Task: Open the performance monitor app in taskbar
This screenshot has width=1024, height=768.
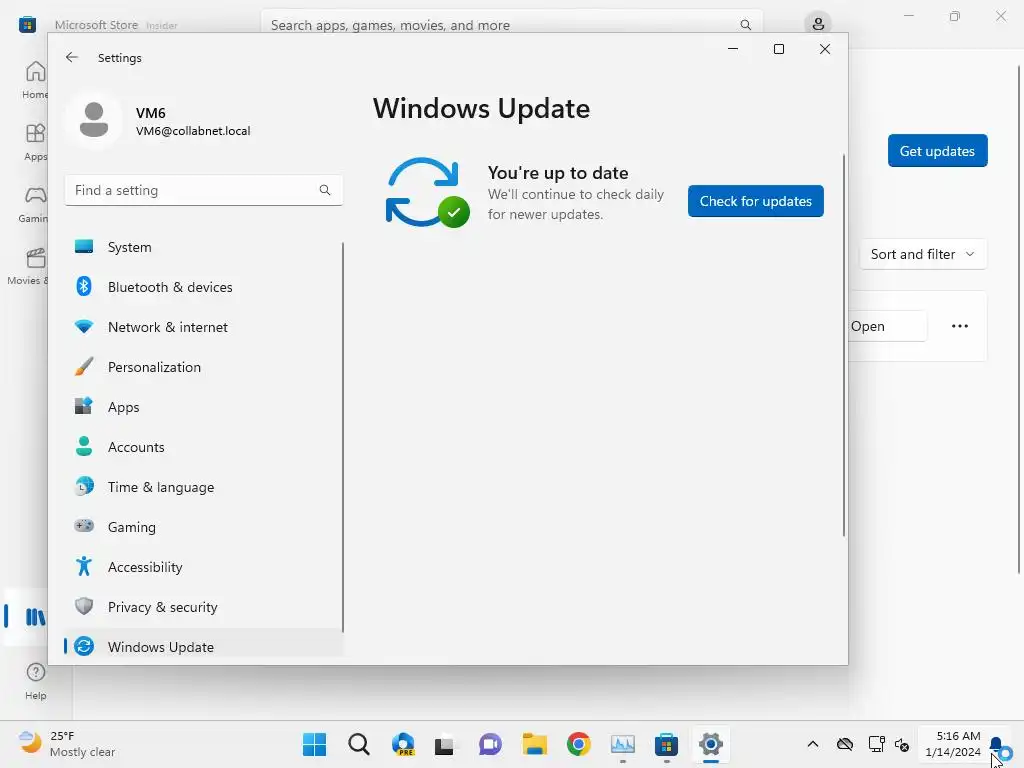Action: click(622, 744)
